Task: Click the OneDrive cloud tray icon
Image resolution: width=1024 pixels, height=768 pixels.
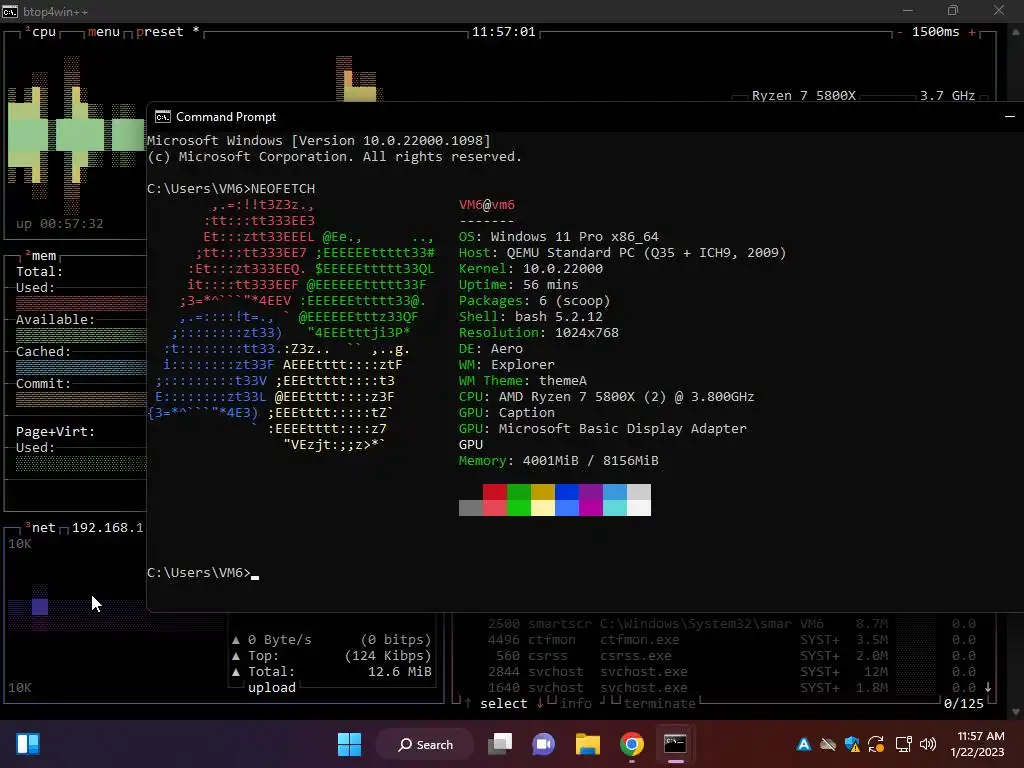Action: point(828,744)
